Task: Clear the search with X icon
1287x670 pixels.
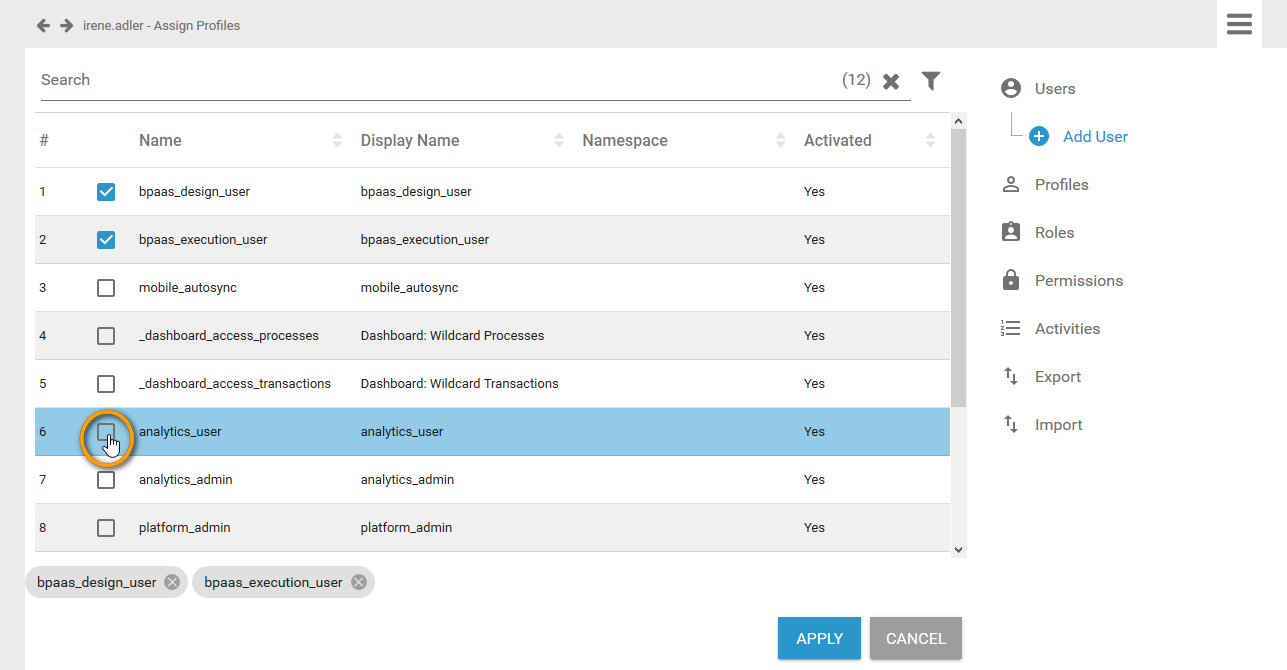Action: tap(891, 81)
